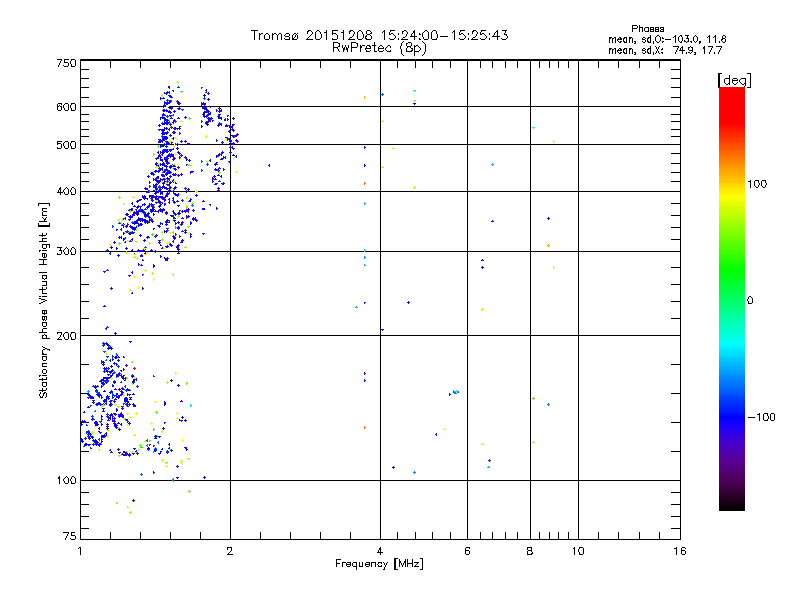This screenshot has width=800, height=600.
Task: Select the mean, sd,O: -103.0, 11.8 line
Action: tap(667, 39)
